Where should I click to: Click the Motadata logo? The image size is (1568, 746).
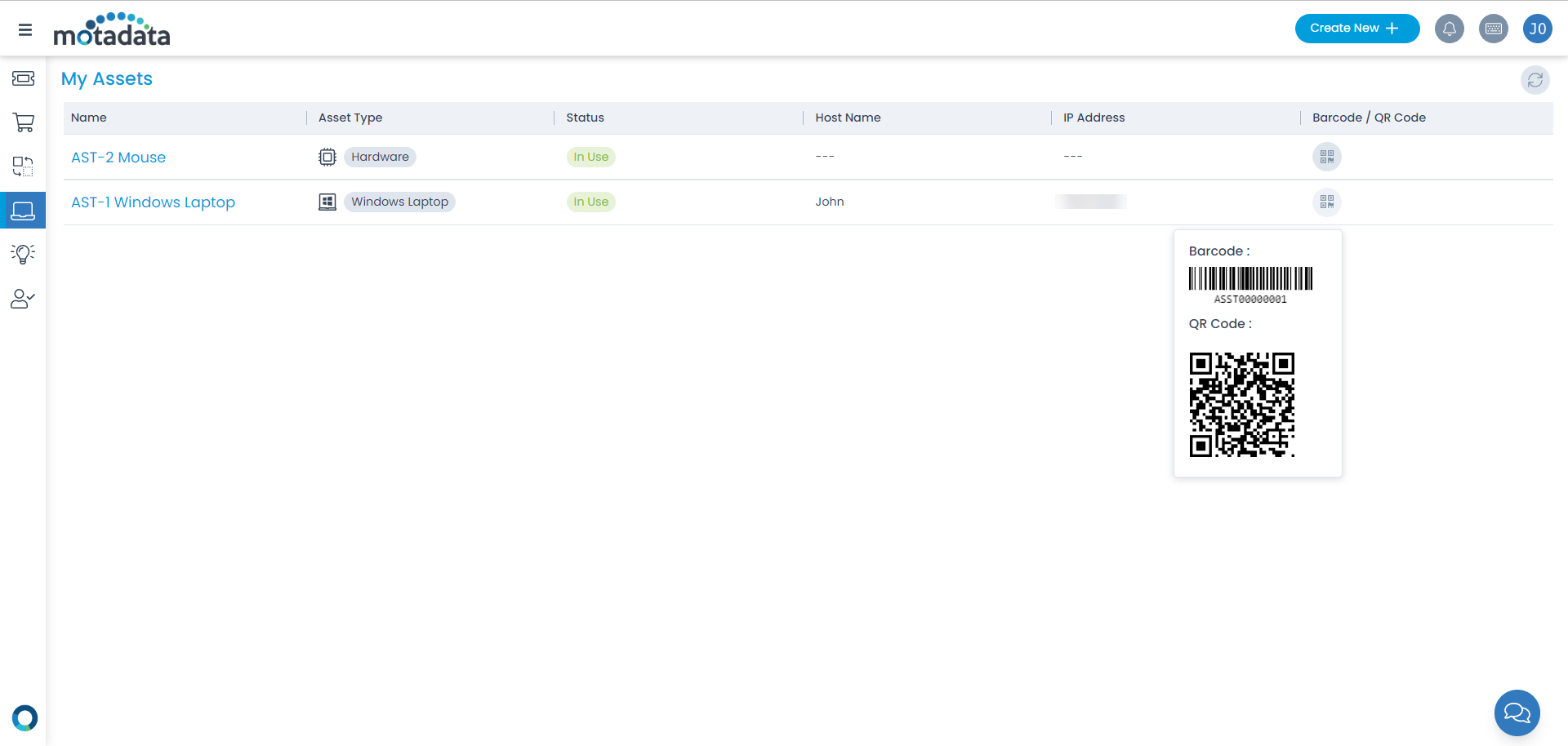pos(112,29)
